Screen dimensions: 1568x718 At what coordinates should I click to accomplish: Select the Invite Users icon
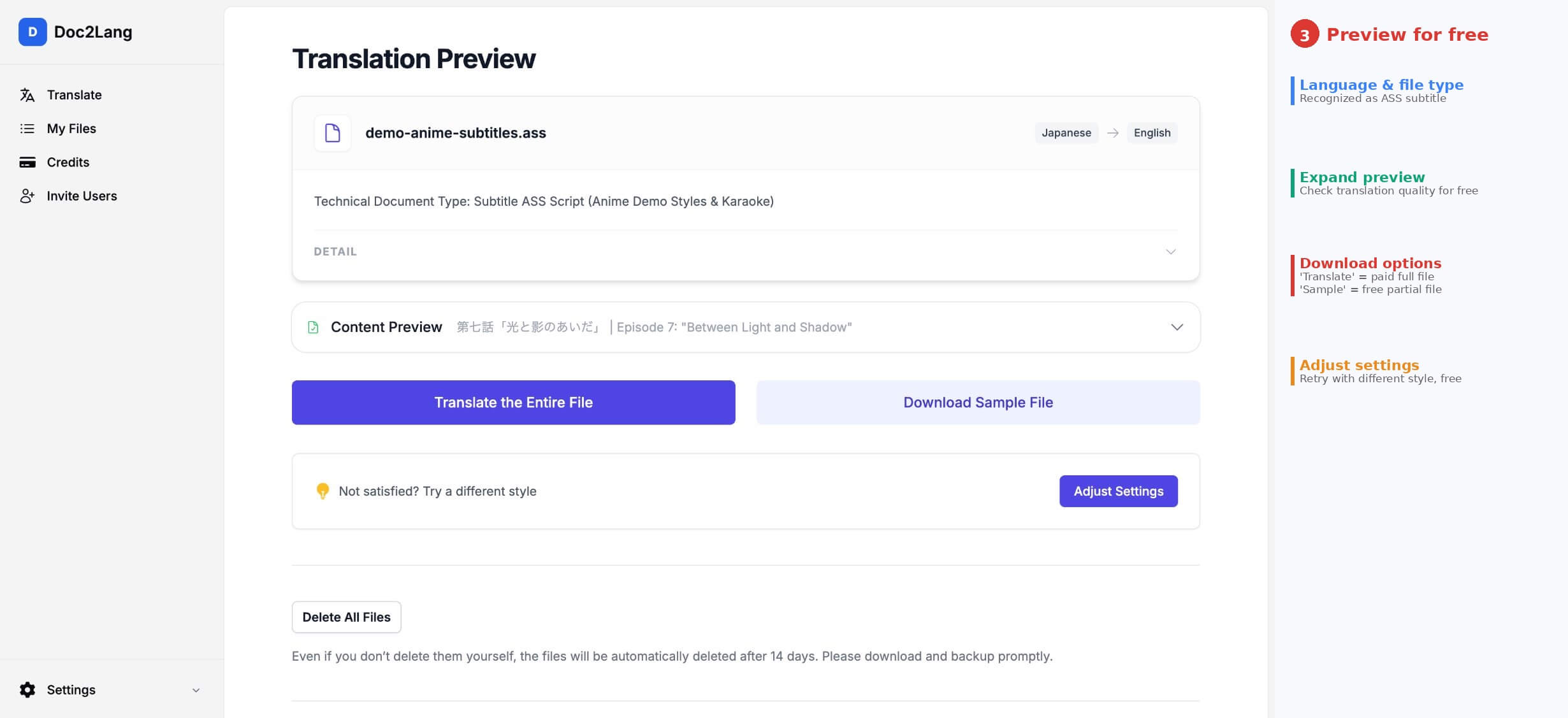click(26, 196)
